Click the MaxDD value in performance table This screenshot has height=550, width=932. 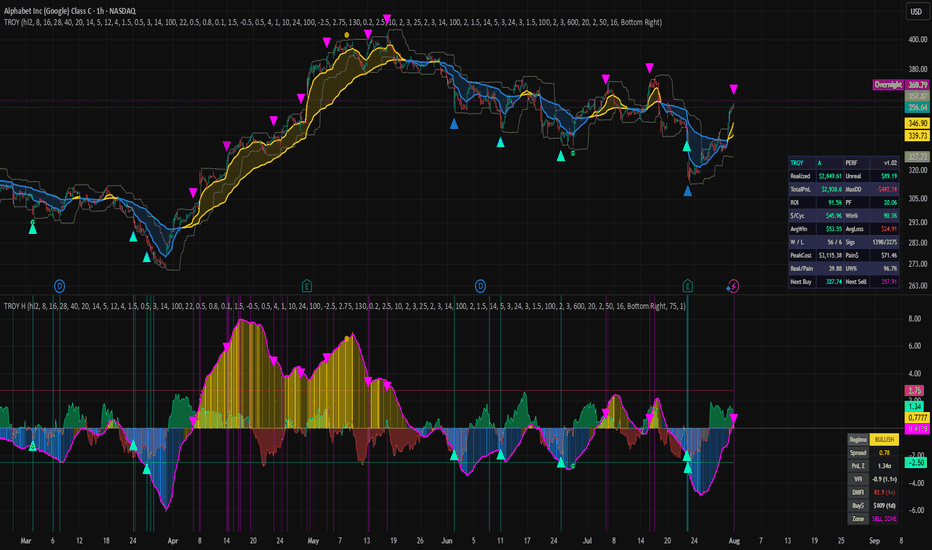pos(884,189)
